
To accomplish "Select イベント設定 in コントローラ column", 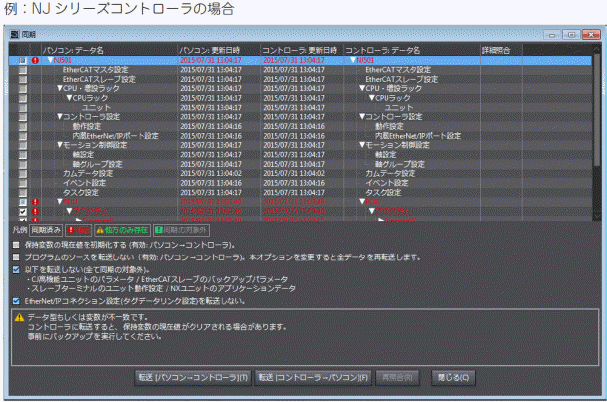I will [x=387, y=183].
